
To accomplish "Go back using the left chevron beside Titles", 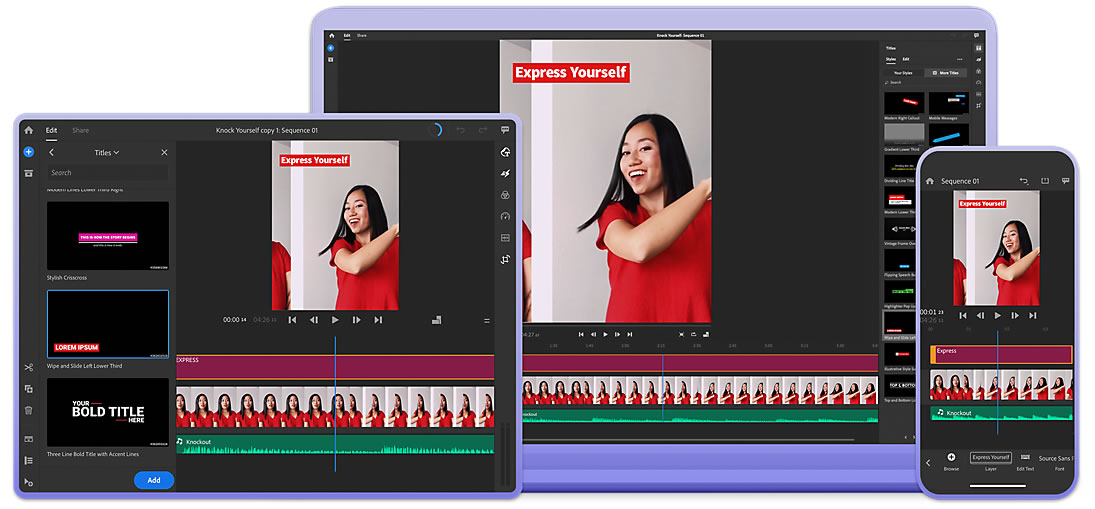I will pos(52,153).
